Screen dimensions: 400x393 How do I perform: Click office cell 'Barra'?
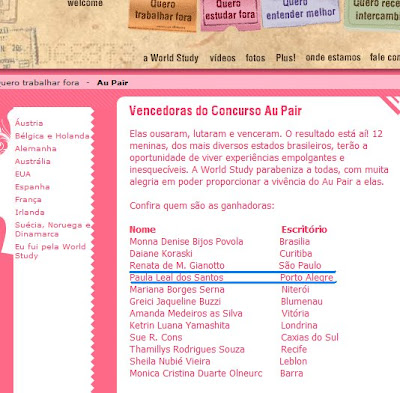[x=292, y=374]
